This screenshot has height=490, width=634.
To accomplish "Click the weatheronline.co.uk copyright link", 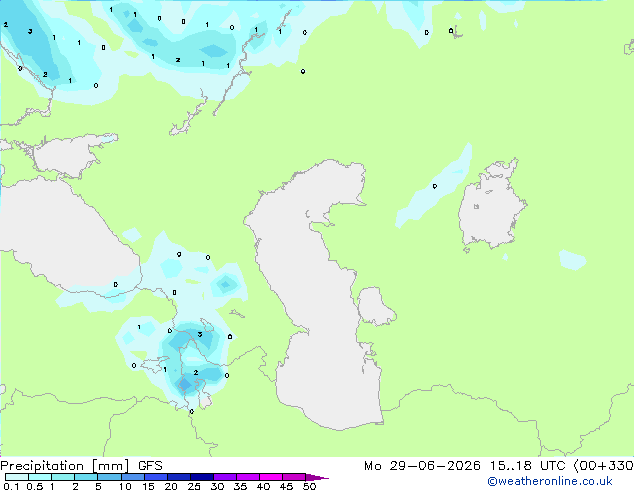I will tap(550, 481).
